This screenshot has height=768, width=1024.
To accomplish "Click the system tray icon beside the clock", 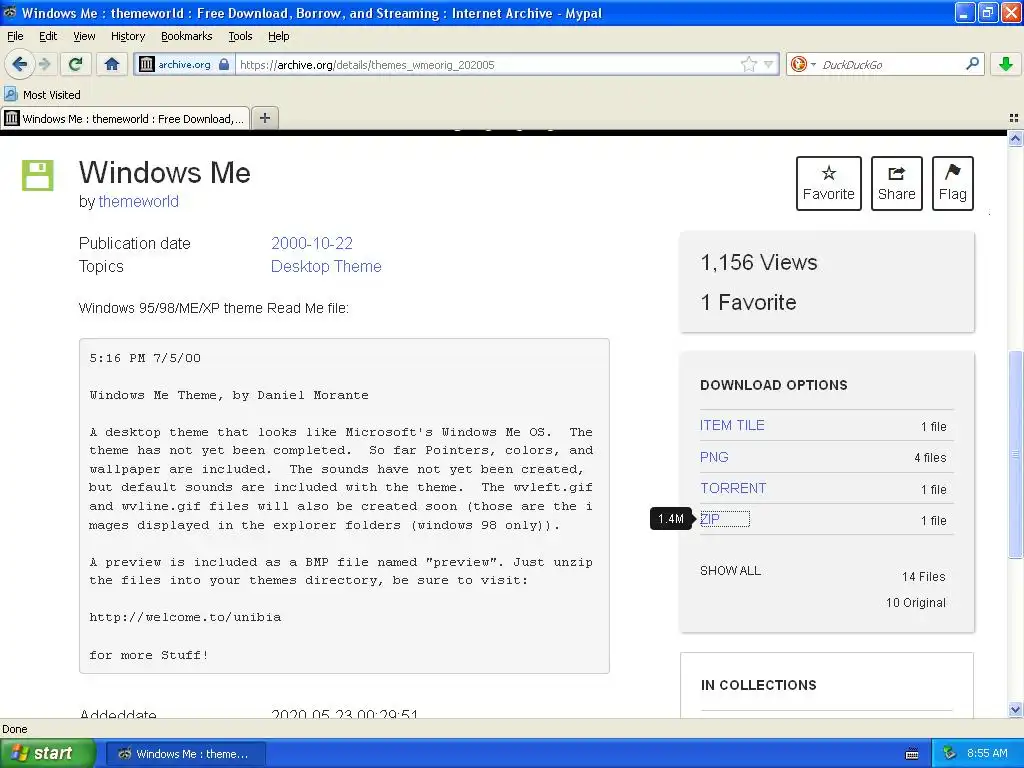I will [x=949, y=753].
